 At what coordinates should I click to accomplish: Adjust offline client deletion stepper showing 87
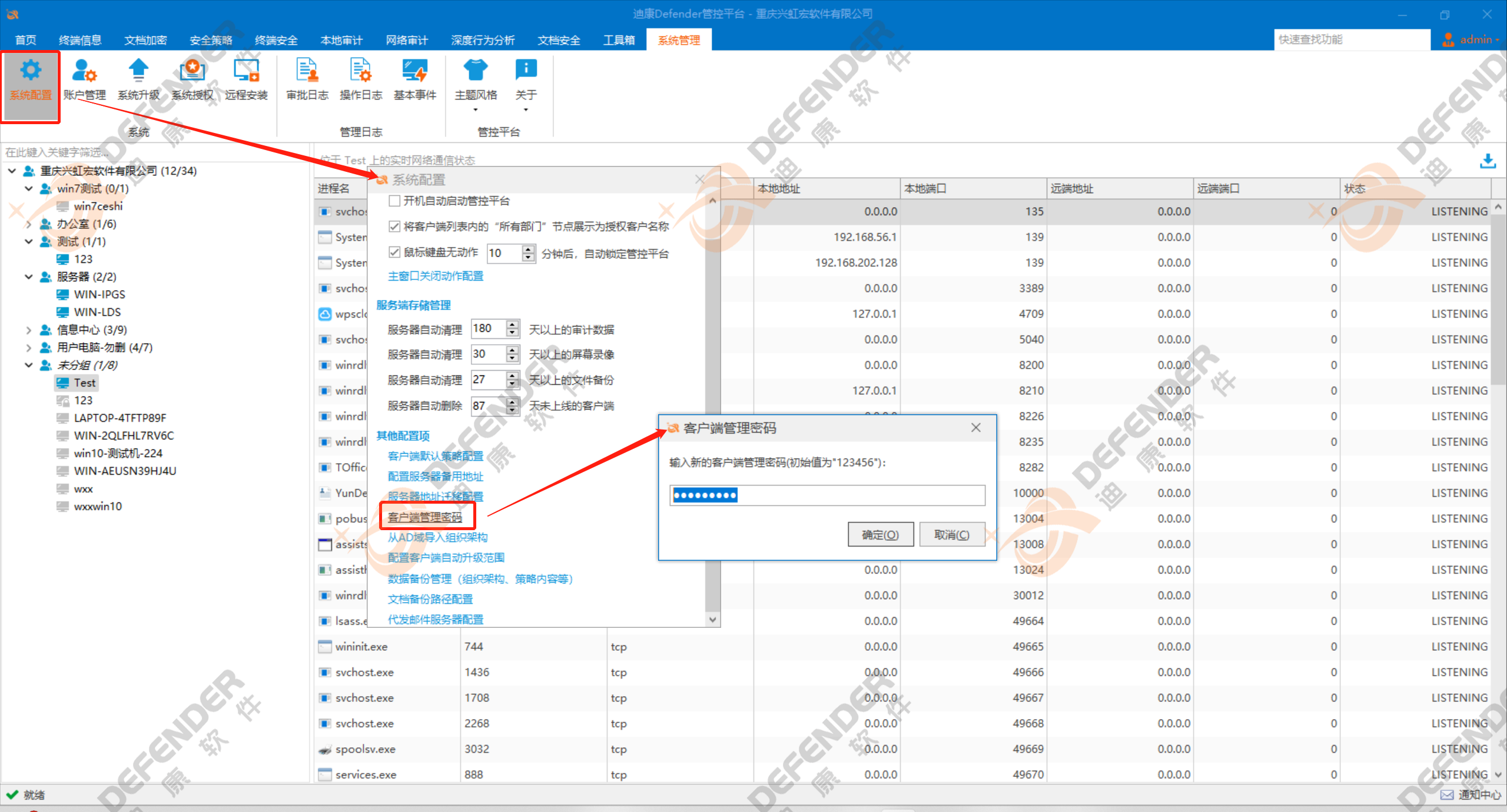pos(512,406)
